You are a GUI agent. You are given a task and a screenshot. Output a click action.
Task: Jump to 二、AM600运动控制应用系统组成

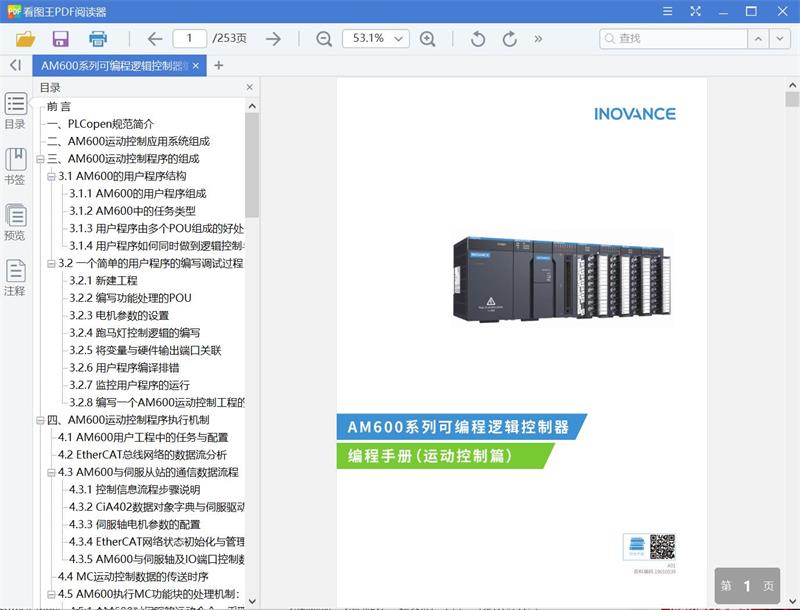click(128, 141)
